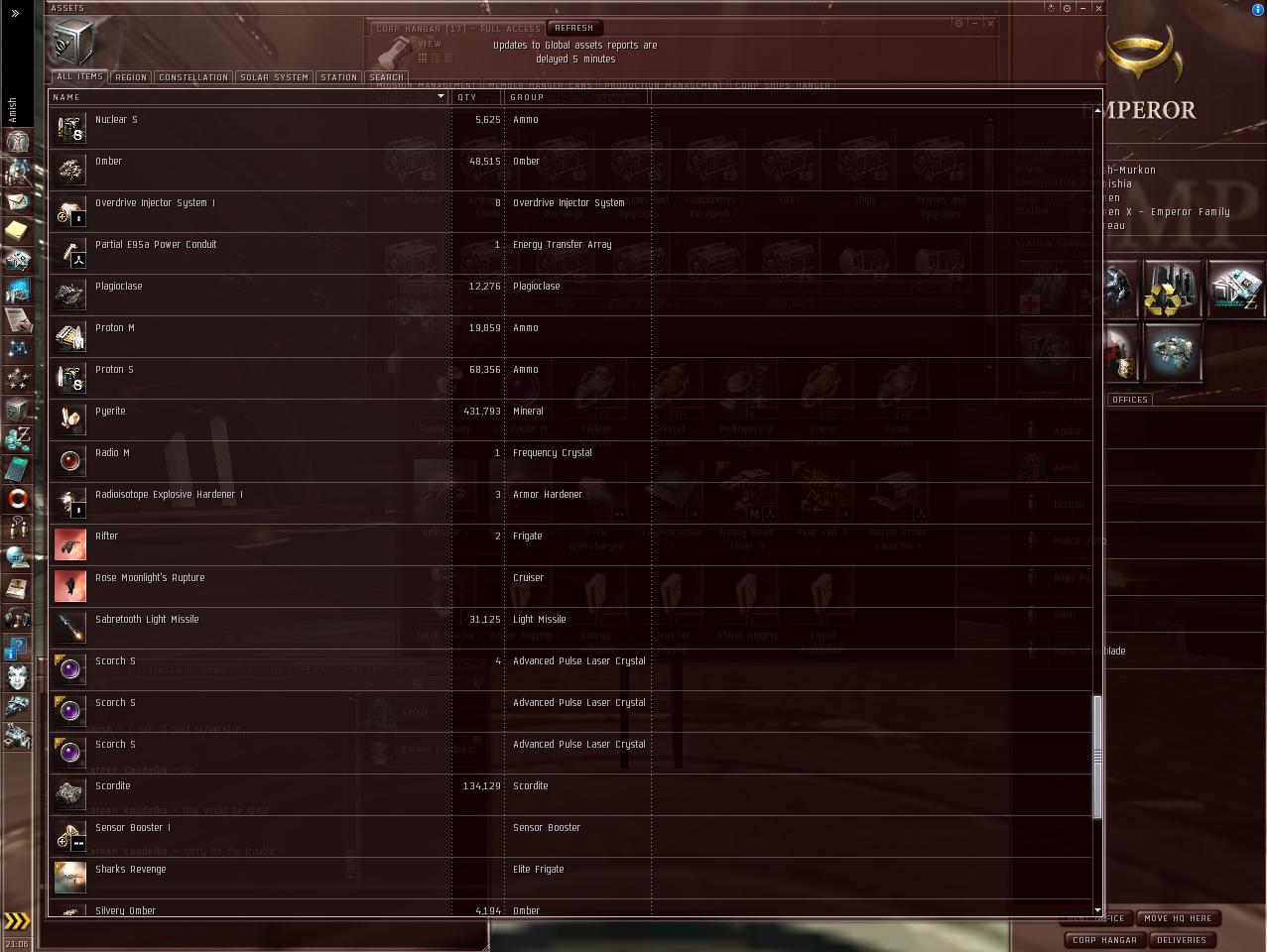
Task: Click the Refresh button
Action: [x=573, y=28]
